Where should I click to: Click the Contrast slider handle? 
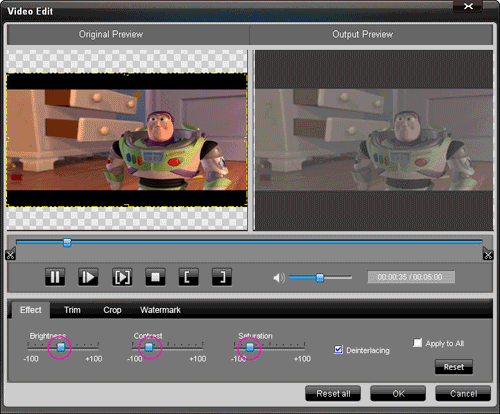tap(149, 347)
